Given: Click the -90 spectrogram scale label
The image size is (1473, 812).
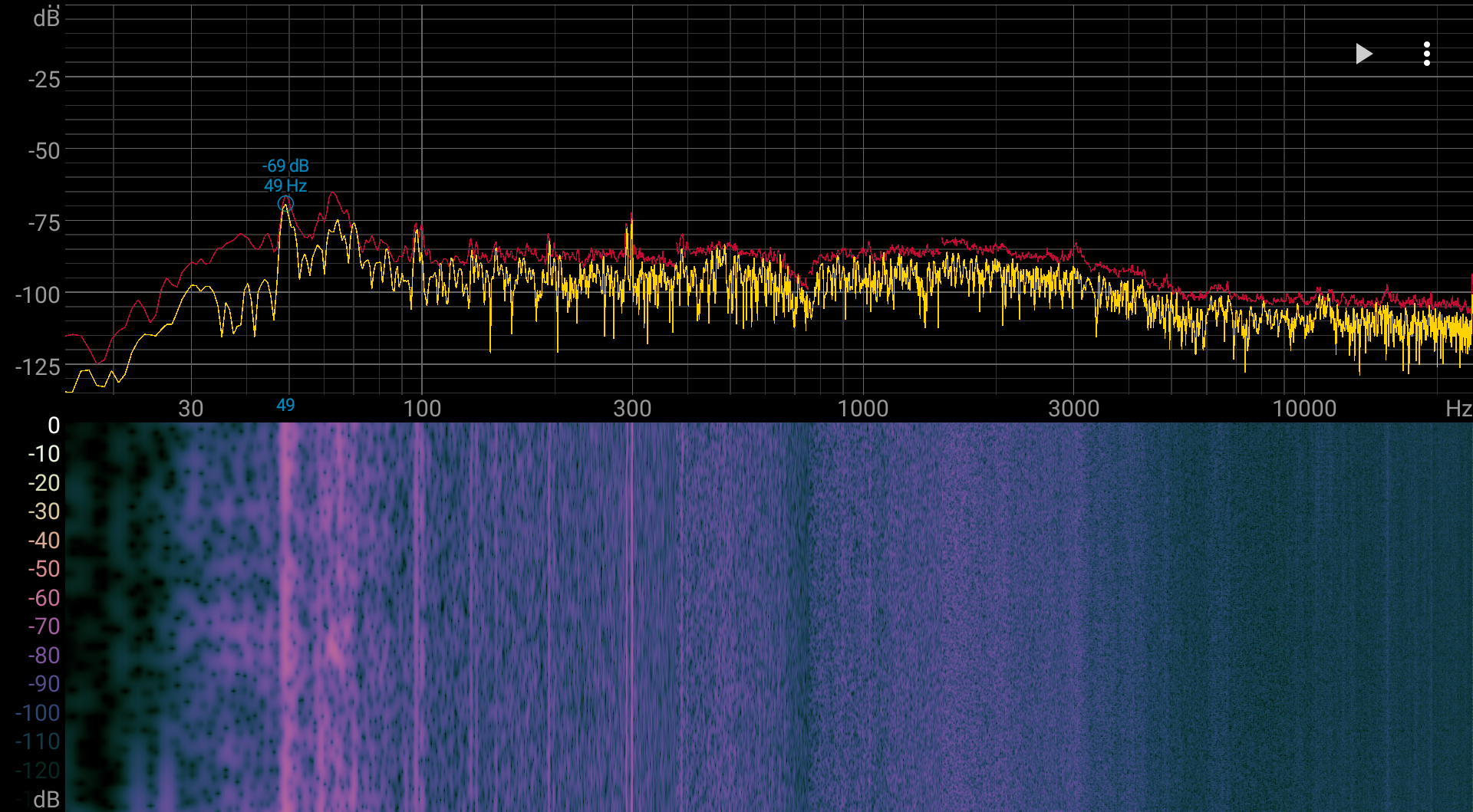Looking at the screenshot, I should point(44,684).
